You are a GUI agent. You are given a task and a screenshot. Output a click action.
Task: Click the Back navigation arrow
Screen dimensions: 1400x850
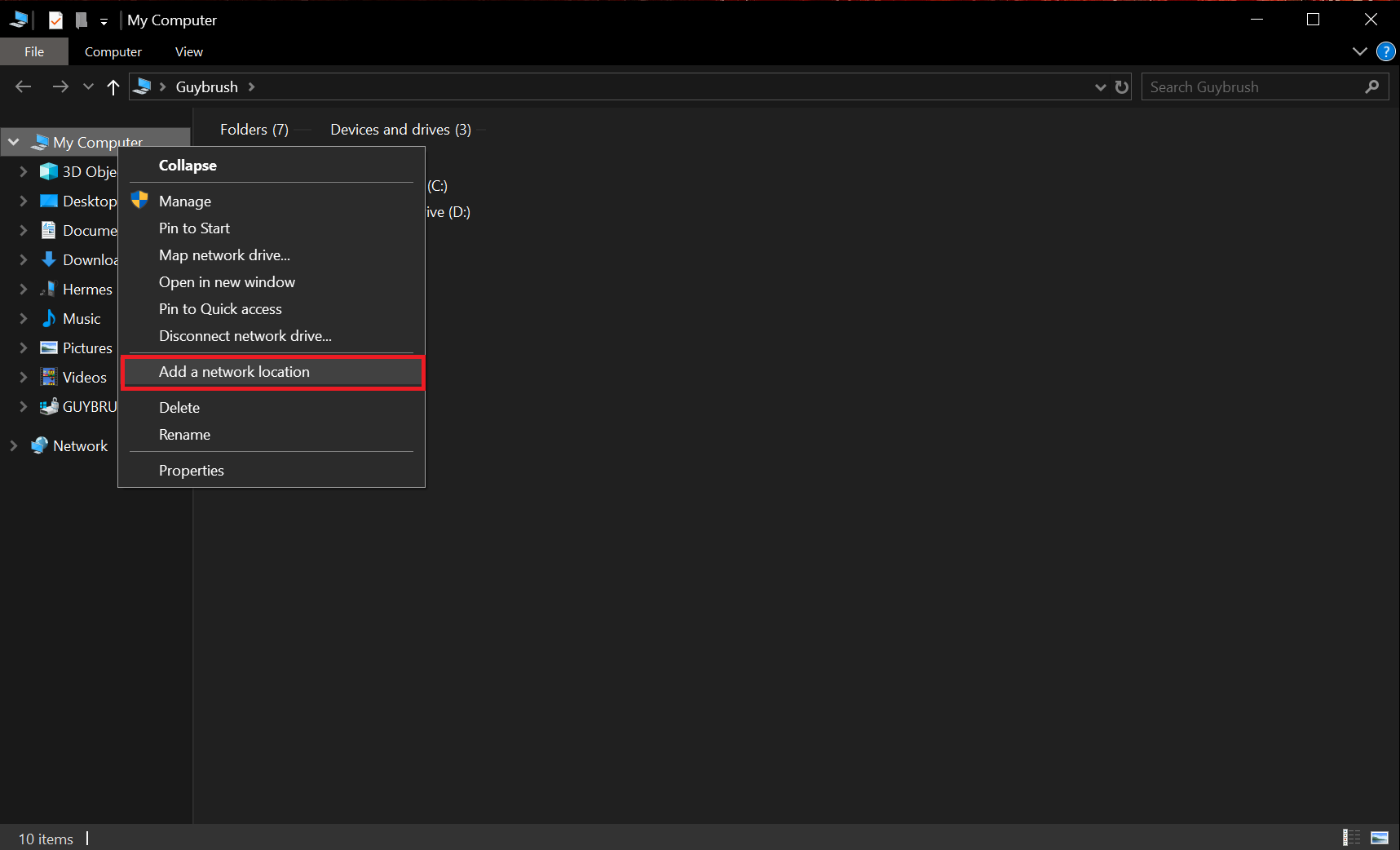pyautogui.click(x=23, y=86)
